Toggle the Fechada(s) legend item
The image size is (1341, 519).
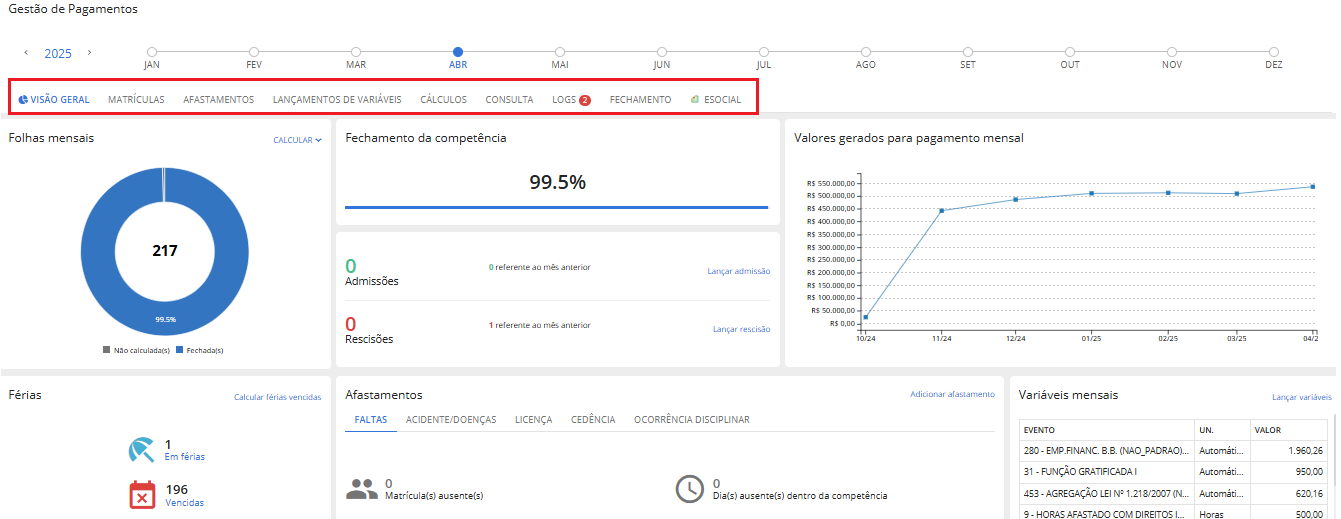[199, 350]
